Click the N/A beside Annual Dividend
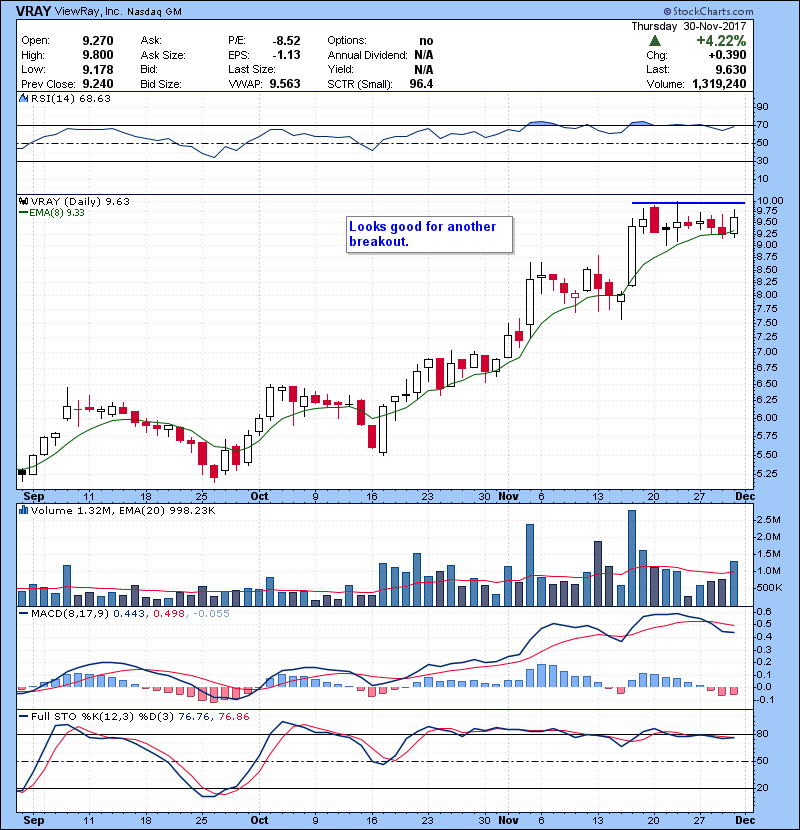The width and height of the screenshot is (800, 830). point(424,55)
